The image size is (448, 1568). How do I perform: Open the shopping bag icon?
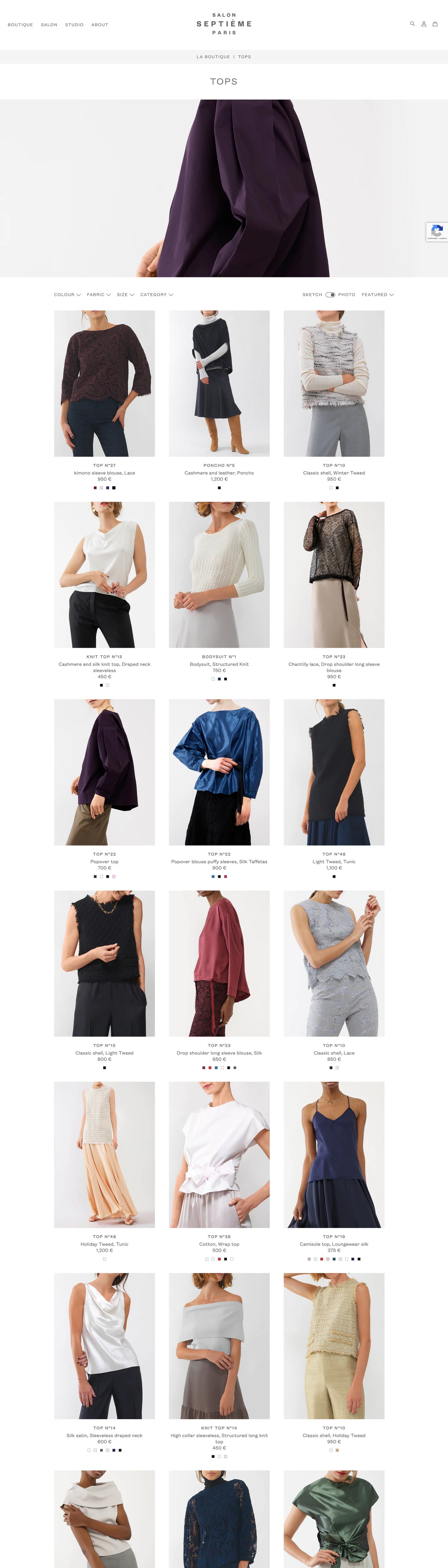435,24
